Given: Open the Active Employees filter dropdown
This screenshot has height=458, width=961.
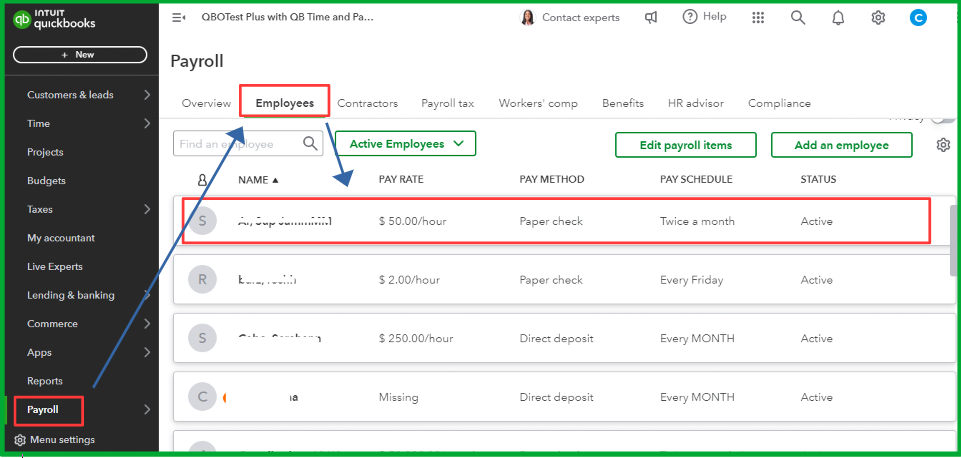Looking at the screenshot, I should (406, 144).
